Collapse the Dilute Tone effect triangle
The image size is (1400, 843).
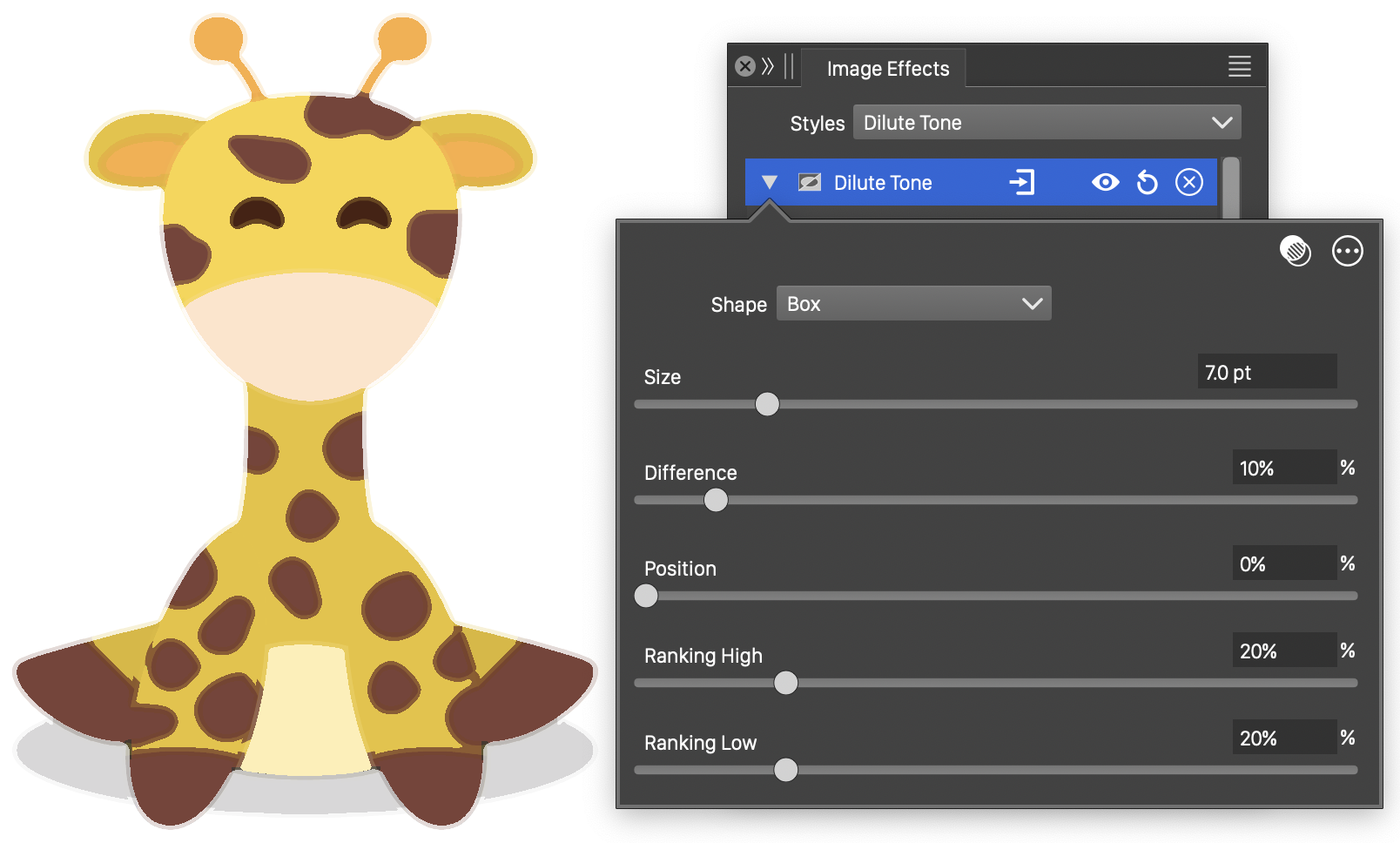tap(769, 183)
